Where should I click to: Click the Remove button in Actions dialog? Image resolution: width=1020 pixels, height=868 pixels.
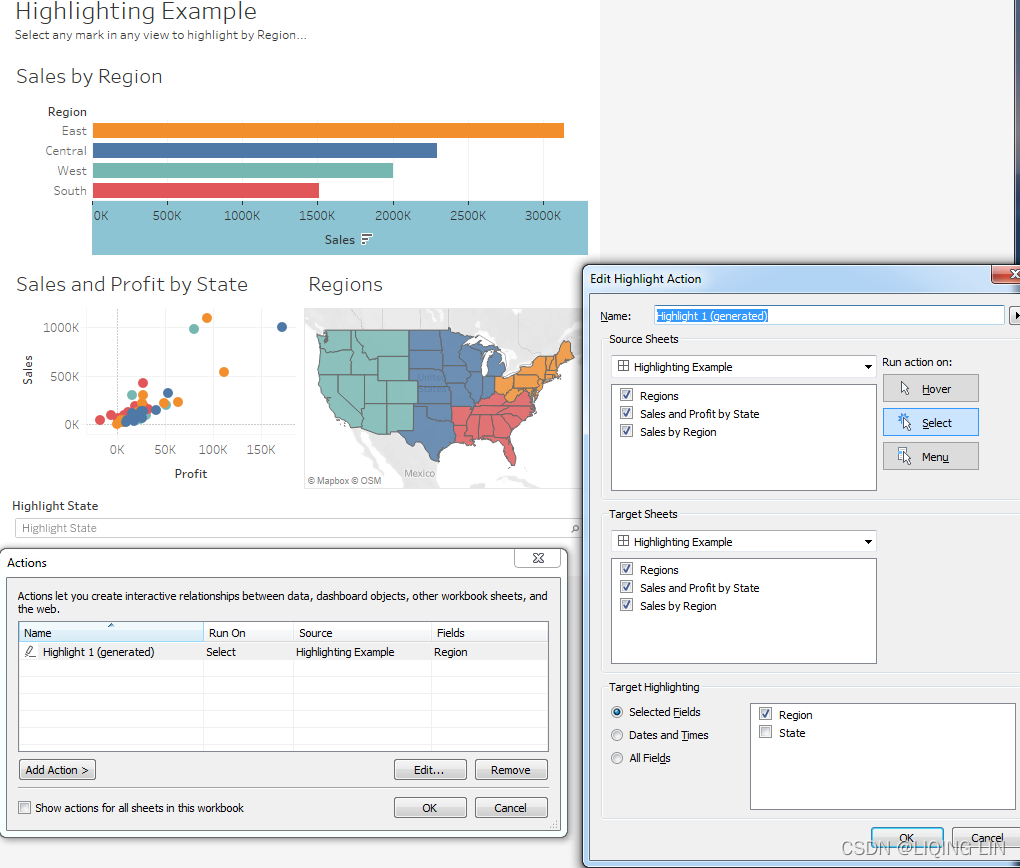[x=511, y=770]
